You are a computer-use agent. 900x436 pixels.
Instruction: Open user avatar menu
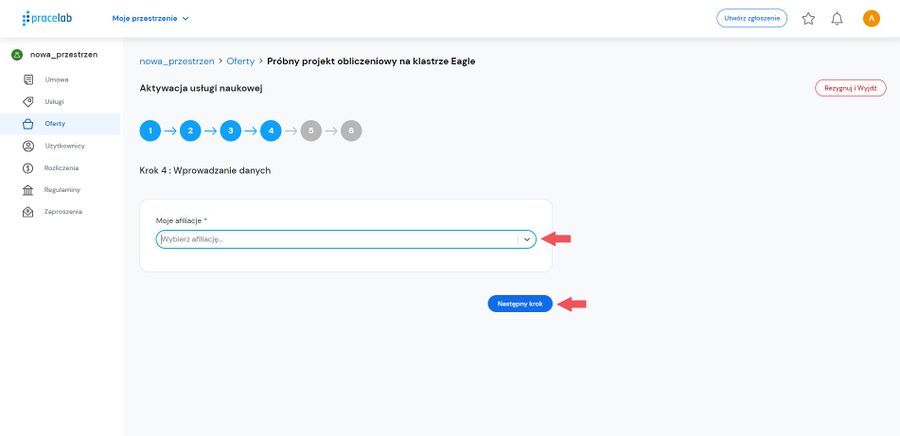(x=871, y=18)
